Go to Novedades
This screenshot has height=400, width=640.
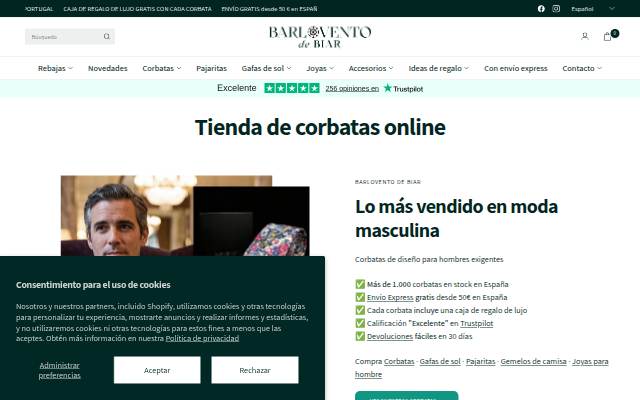(108, 68)
